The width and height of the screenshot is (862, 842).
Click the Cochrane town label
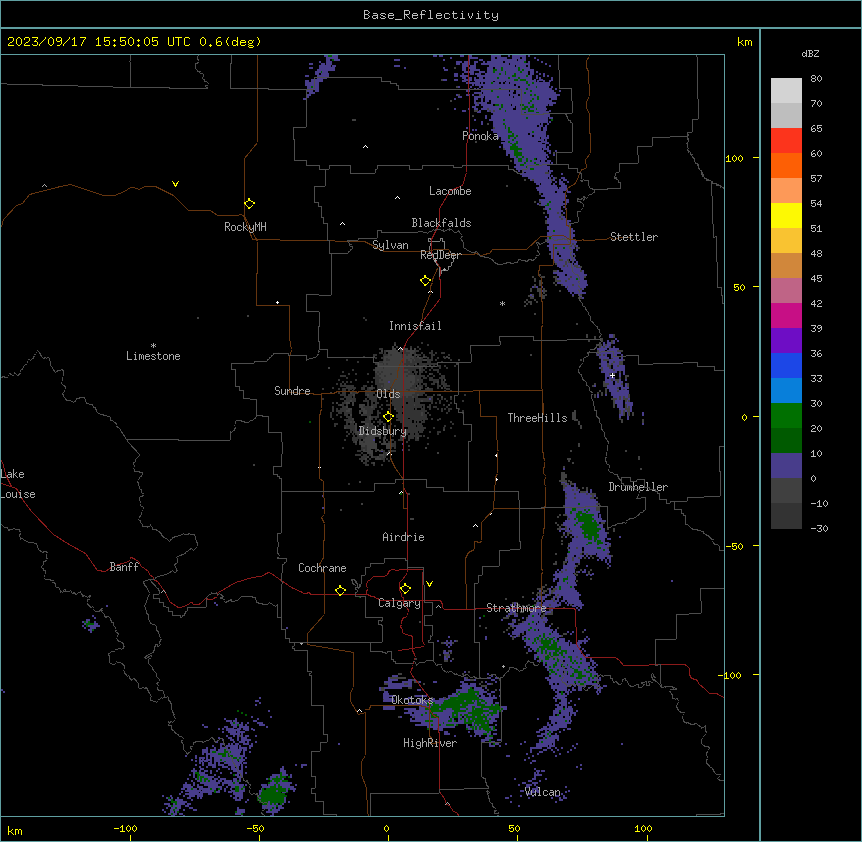(322, 568)
